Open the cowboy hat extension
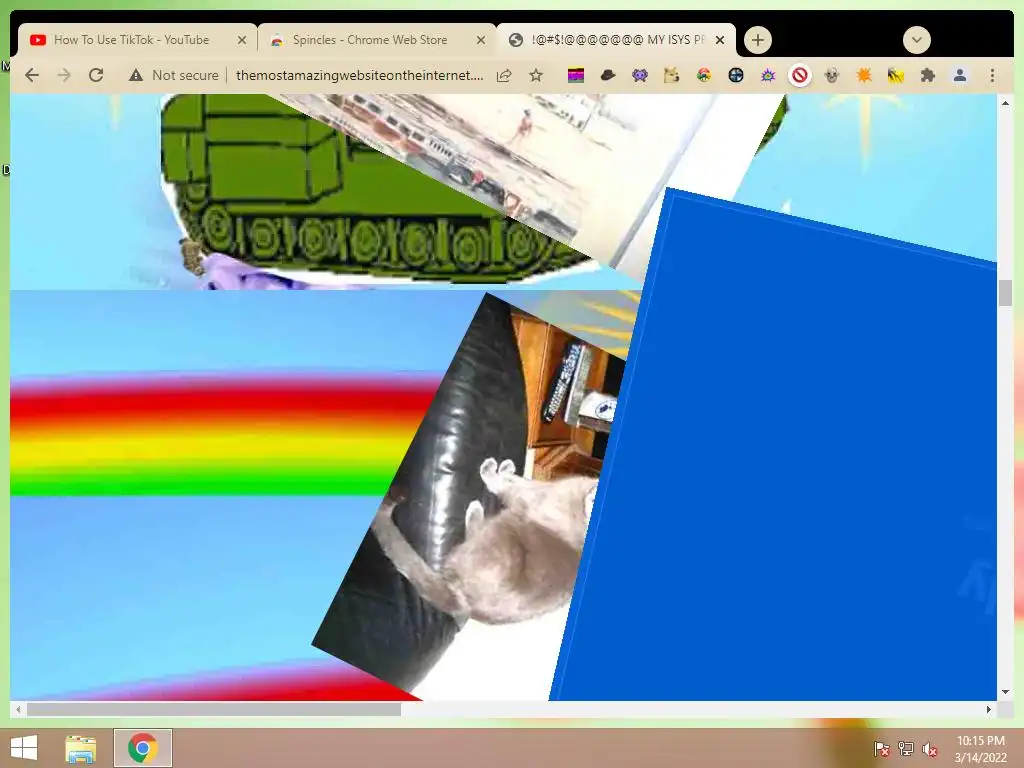 [608, 76]
